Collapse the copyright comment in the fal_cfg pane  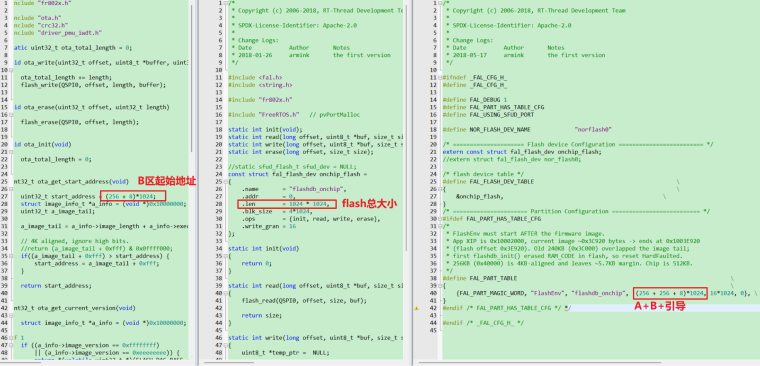[x=440, y=3]
